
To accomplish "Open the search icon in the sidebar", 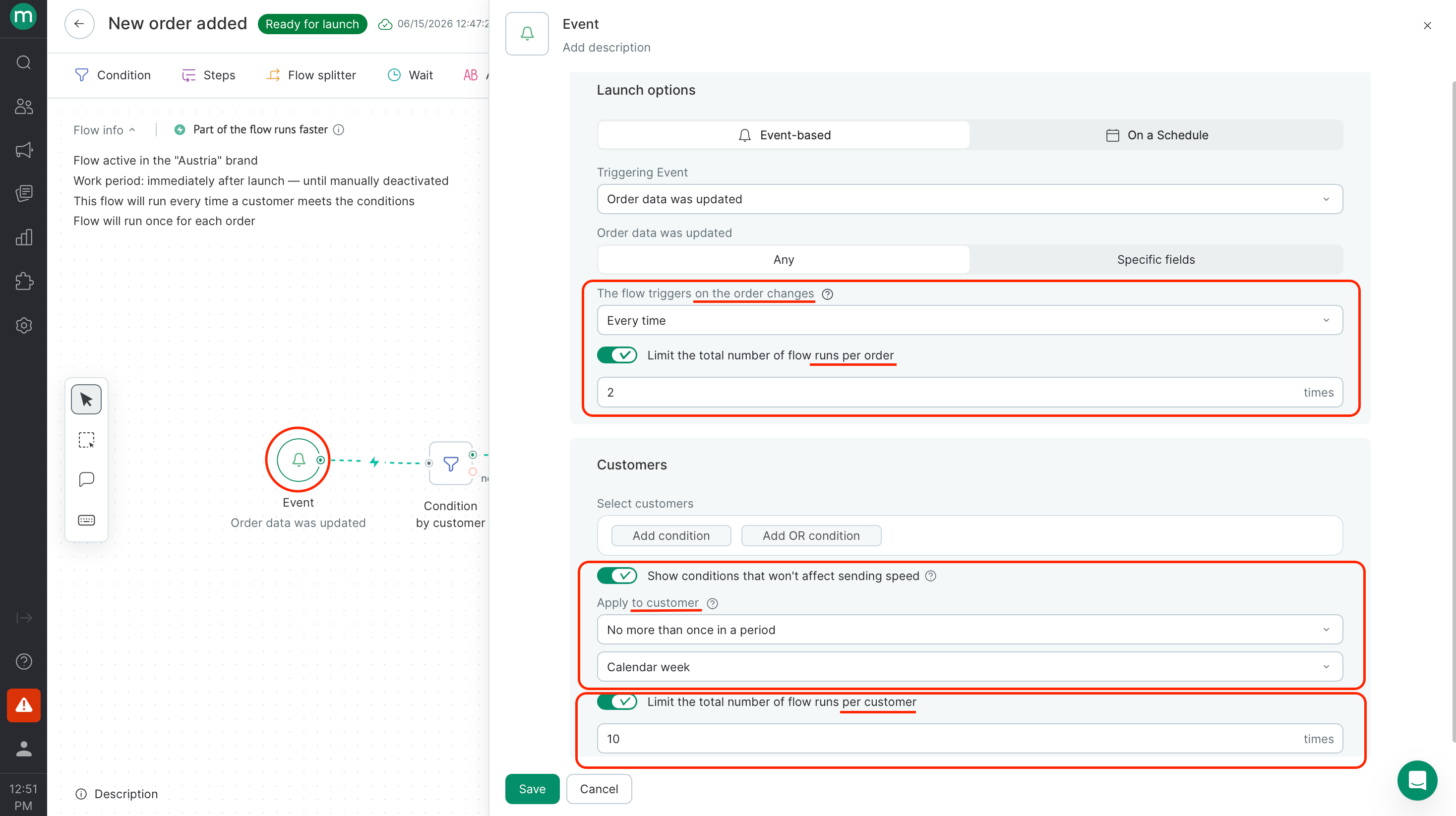I will pyautogui.click(x=23, y=62).
